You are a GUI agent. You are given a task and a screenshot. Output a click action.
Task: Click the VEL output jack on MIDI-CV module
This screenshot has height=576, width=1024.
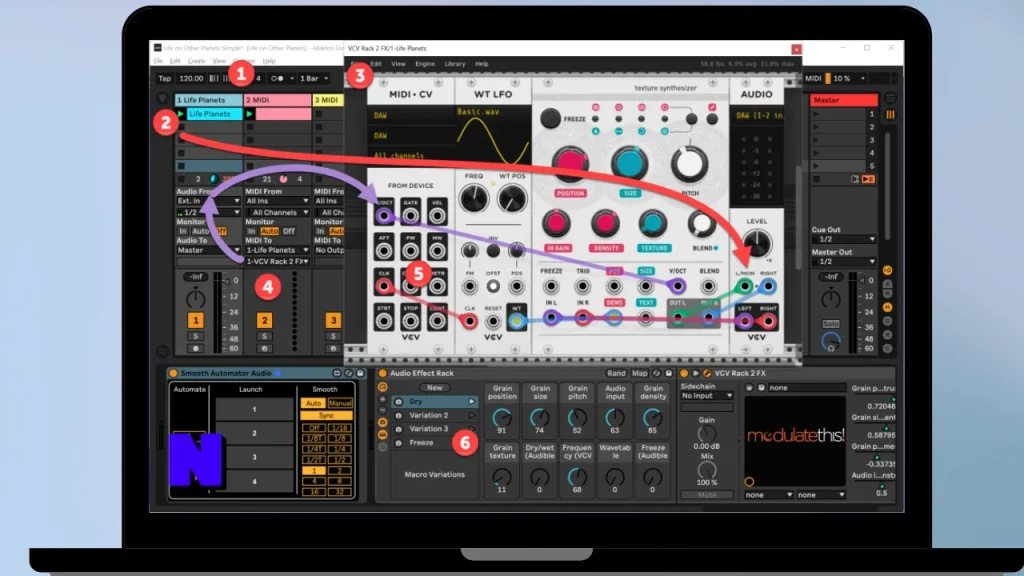[x=437, y=216]
